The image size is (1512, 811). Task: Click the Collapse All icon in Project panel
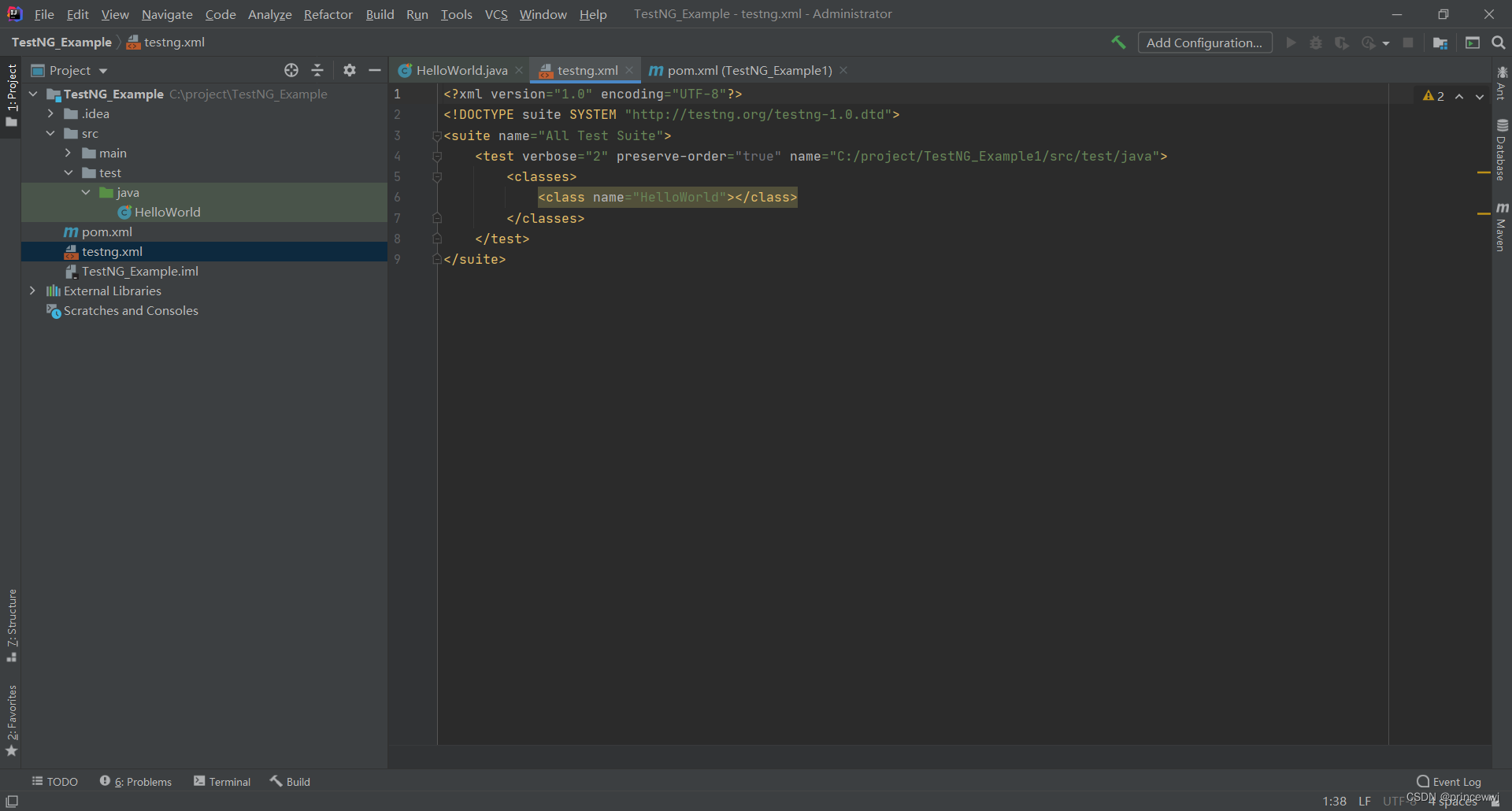(317, 70)
